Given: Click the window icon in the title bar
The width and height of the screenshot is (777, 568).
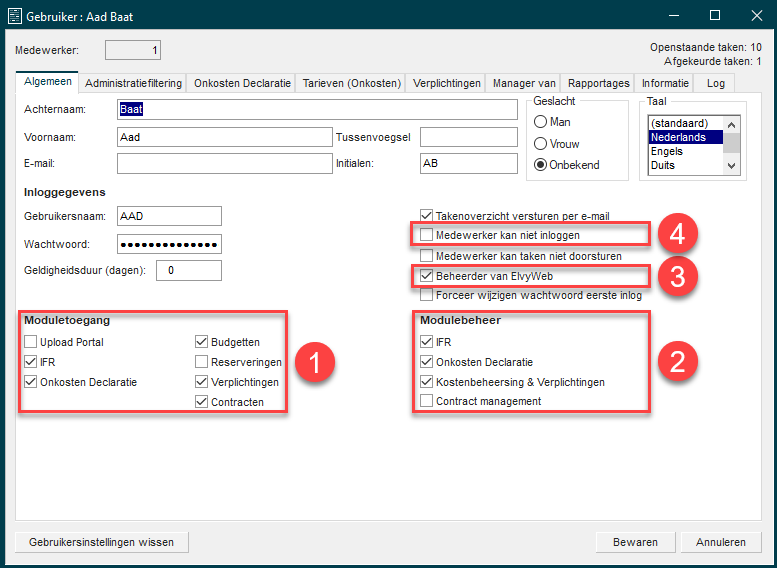Looking at the screenshot, I should [16, 16].
